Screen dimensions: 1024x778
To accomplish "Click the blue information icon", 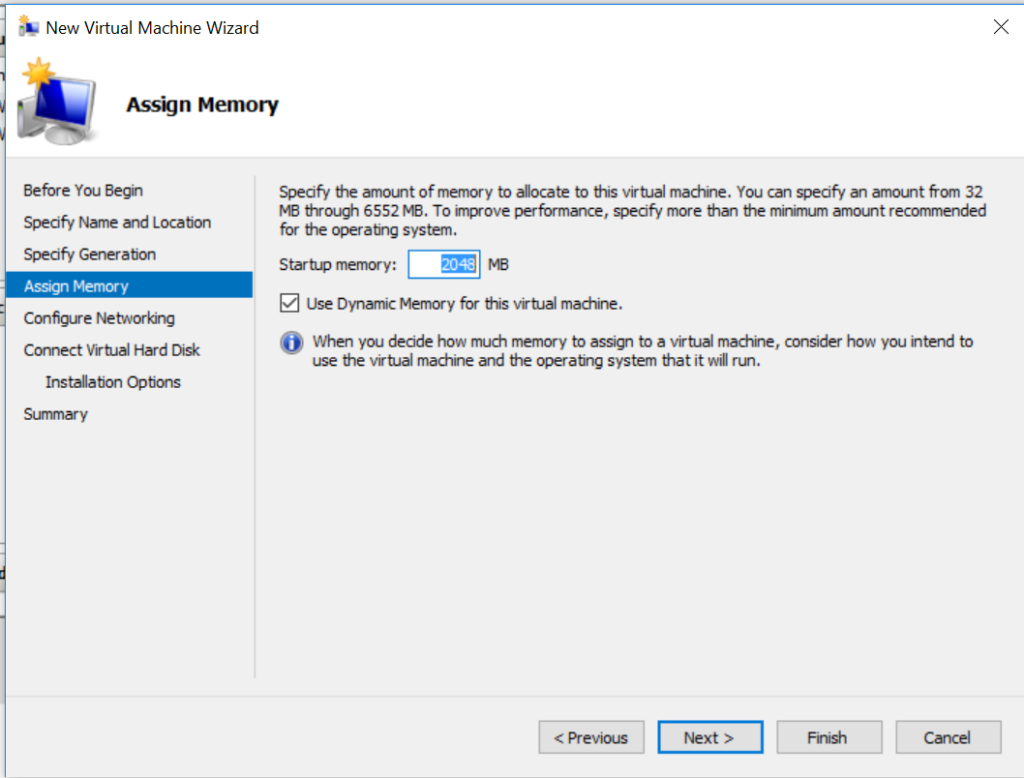I will [x=290, y=342].
